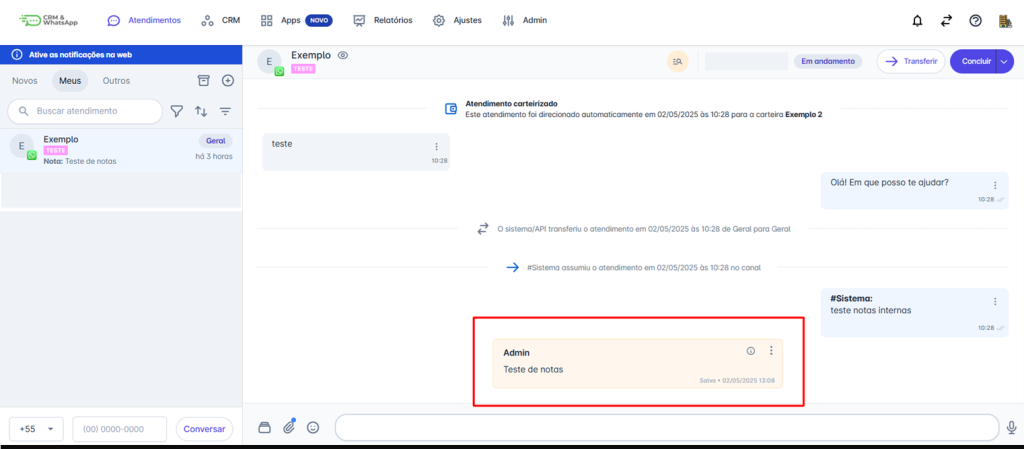The image size is (1024, 449).
Task: Open the archived conversations box icon
Action: pos(204,81)
